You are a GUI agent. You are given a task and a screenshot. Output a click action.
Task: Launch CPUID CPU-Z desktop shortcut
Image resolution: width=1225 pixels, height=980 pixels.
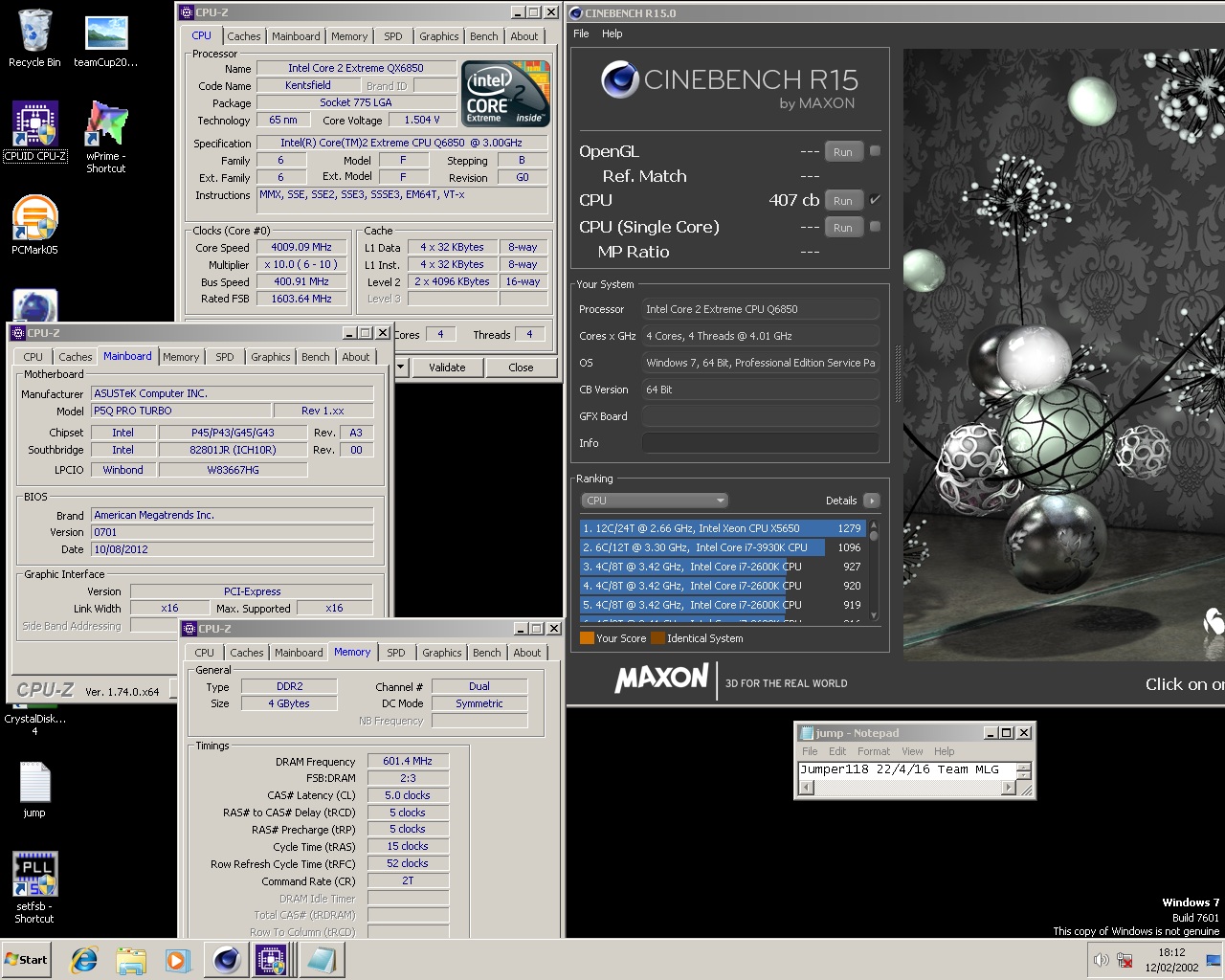click(35, 131)
